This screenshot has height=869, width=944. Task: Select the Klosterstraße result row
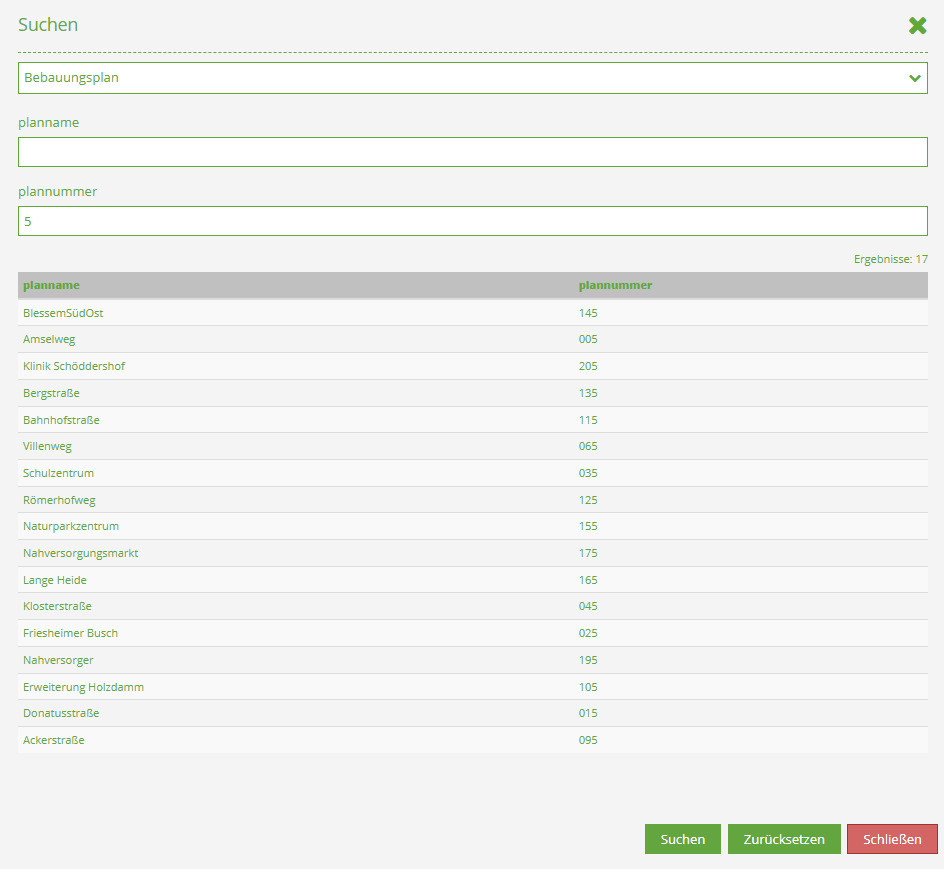[473, 606]
